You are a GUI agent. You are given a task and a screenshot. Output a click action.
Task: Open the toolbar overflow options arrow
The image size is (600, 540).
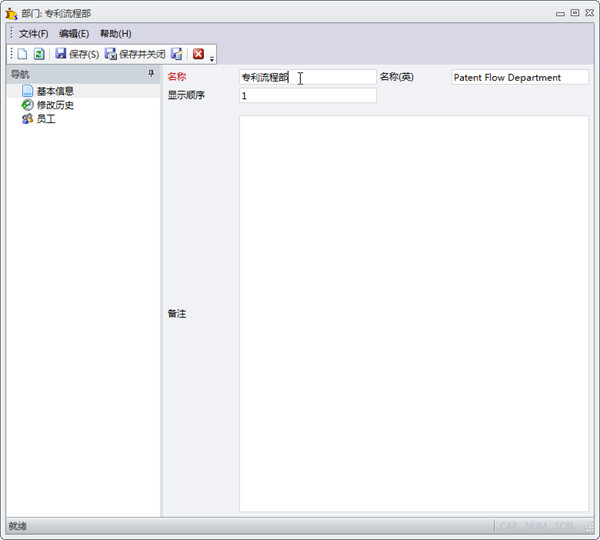[212, 59]
